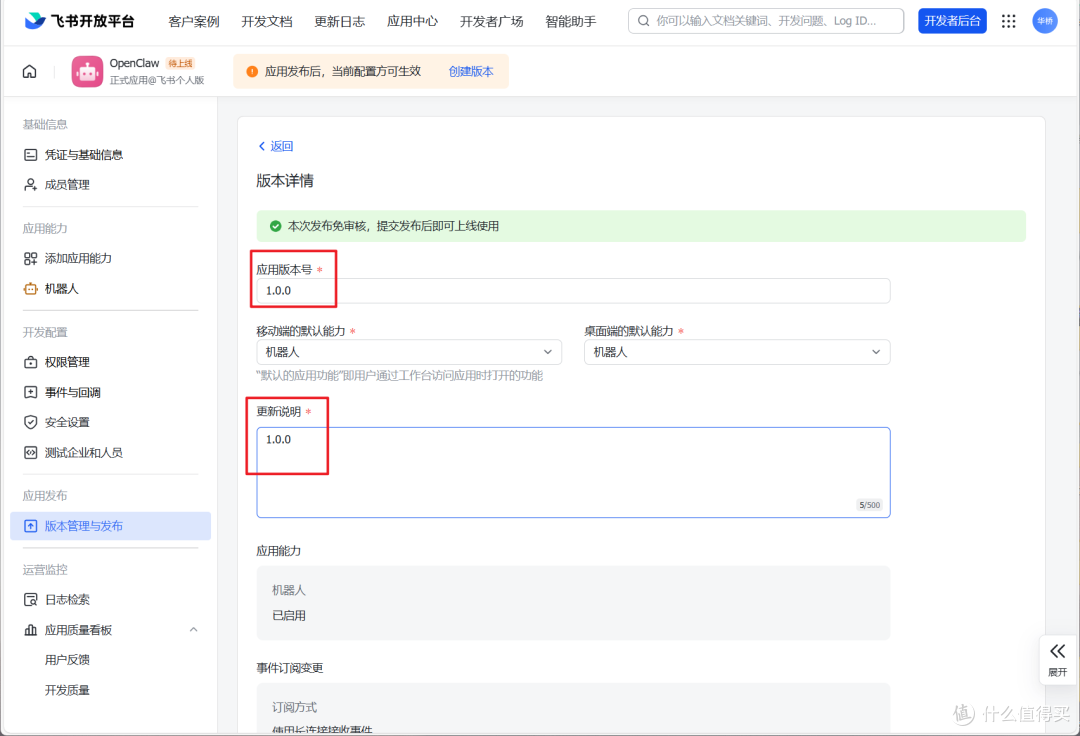Click the green check icon in notice
Viewport: 1080px width, 736px height.
click(x=276, y=226)
